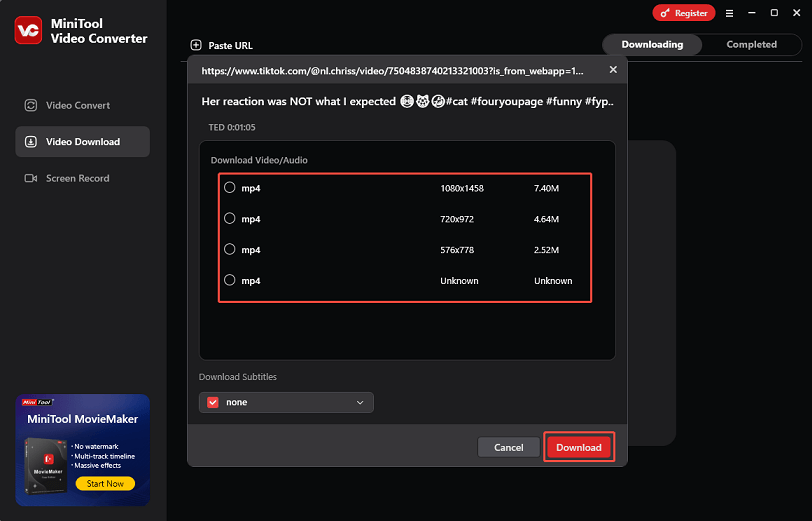The height and width of the screenshot is (521, 812).
Task: Select the 1080x1458 mp4 radio button
Action: coord(229,187)
